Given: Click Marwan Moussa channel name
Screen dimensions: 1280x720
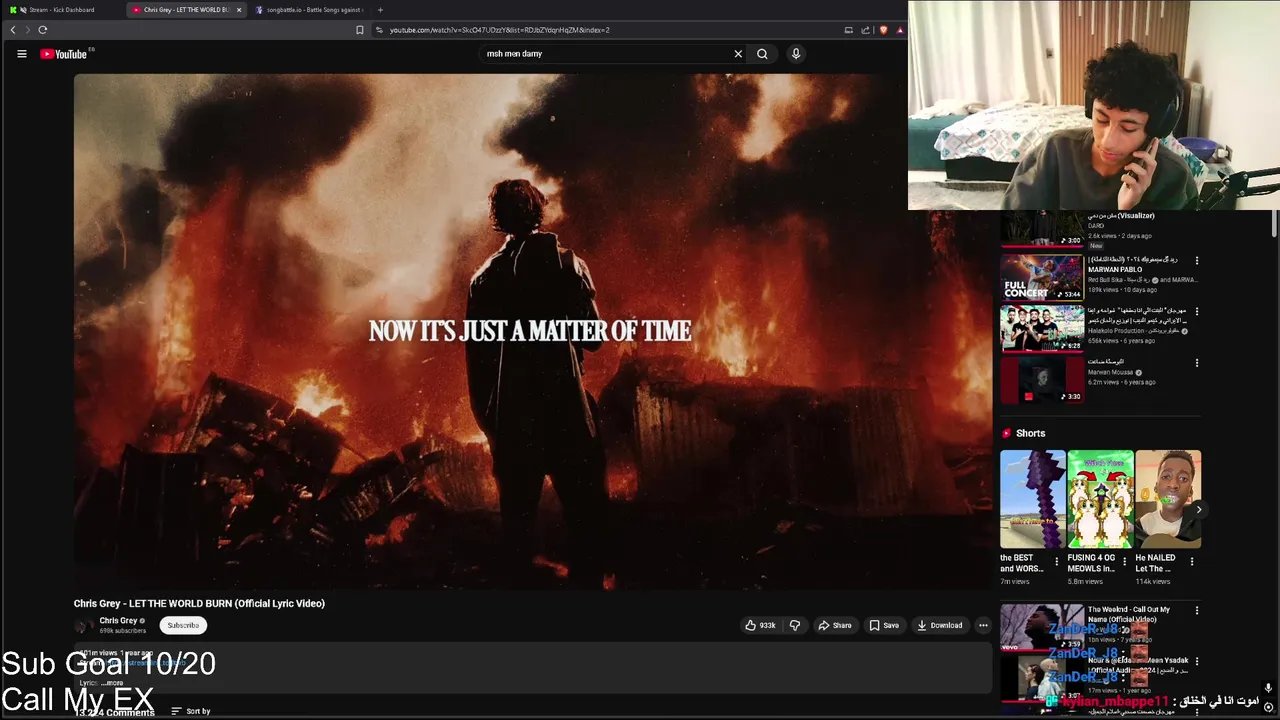Looking at the screenshot, I should pyautogui.click(x=1110, y=372).
